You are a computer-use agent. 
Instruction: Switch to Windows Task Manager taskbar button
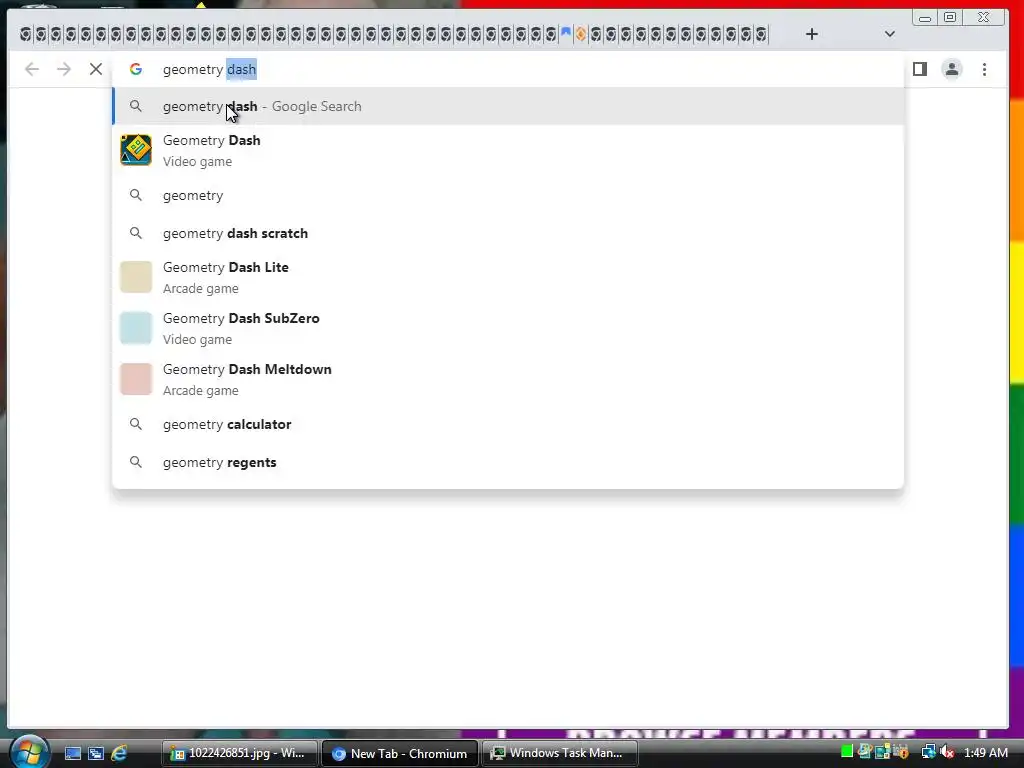click(559, 753)
